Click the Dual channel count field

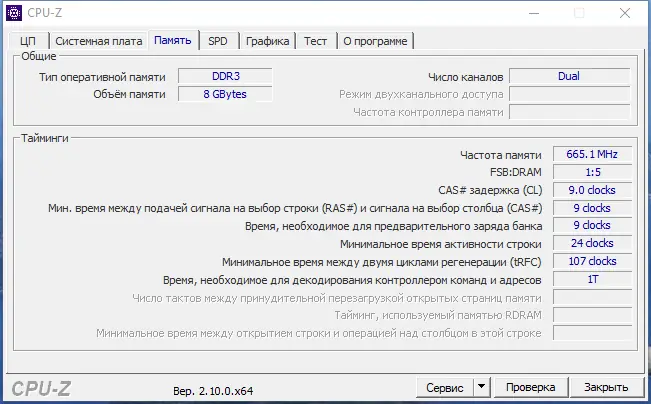(x=569, y=76)
